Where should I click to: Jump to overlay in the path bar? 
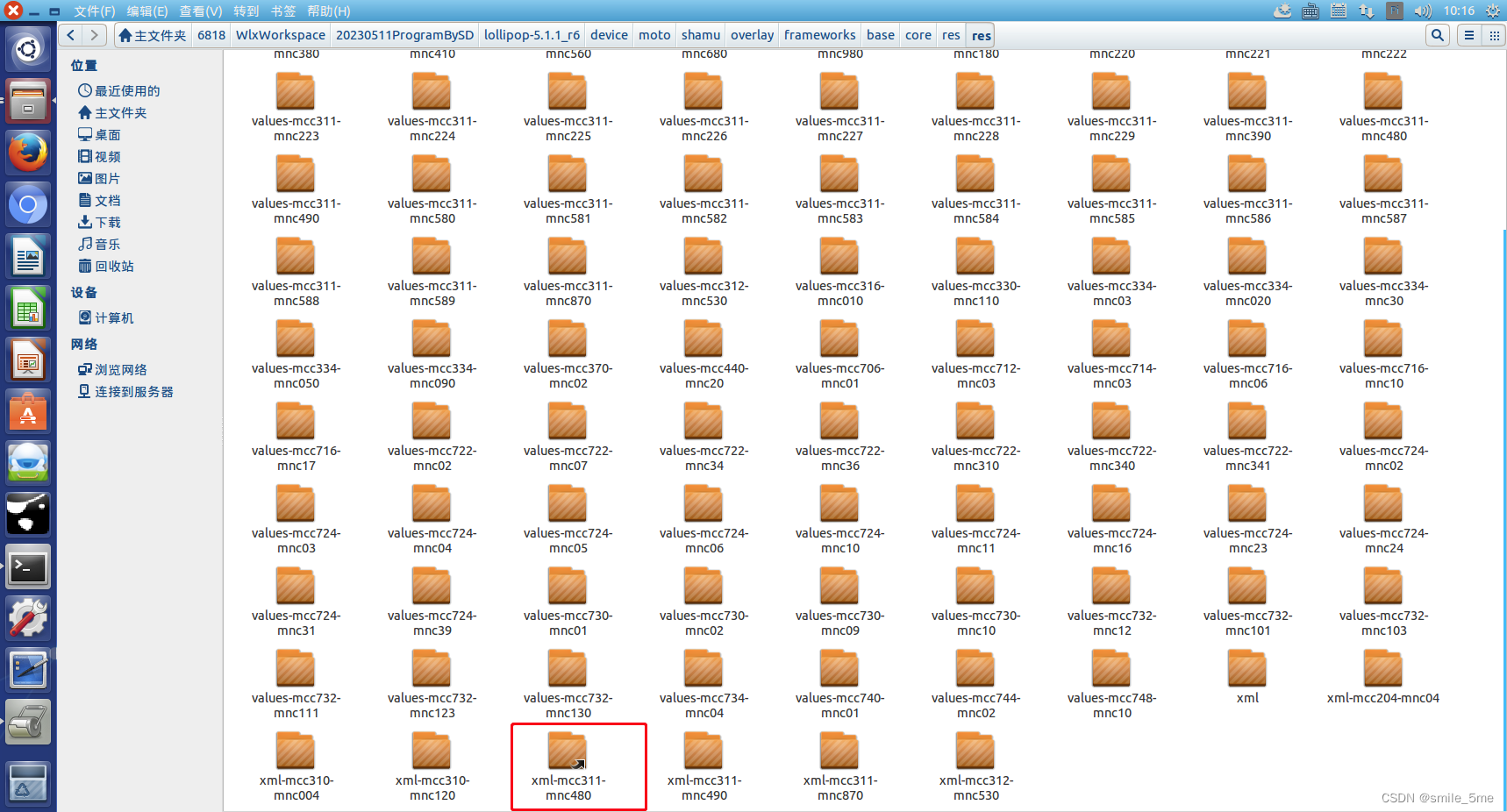pos(752,35)
